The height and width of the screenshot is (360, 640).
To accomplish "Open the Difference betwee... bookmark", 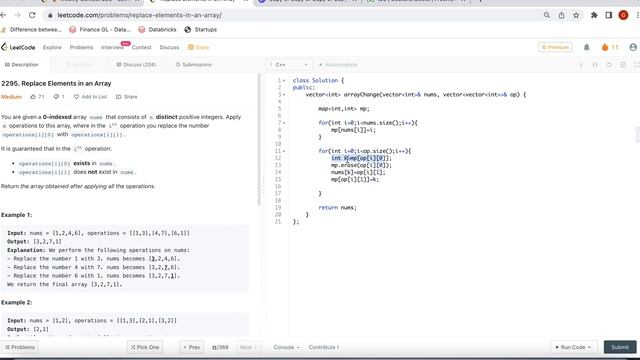I will (x=32, y=29).
